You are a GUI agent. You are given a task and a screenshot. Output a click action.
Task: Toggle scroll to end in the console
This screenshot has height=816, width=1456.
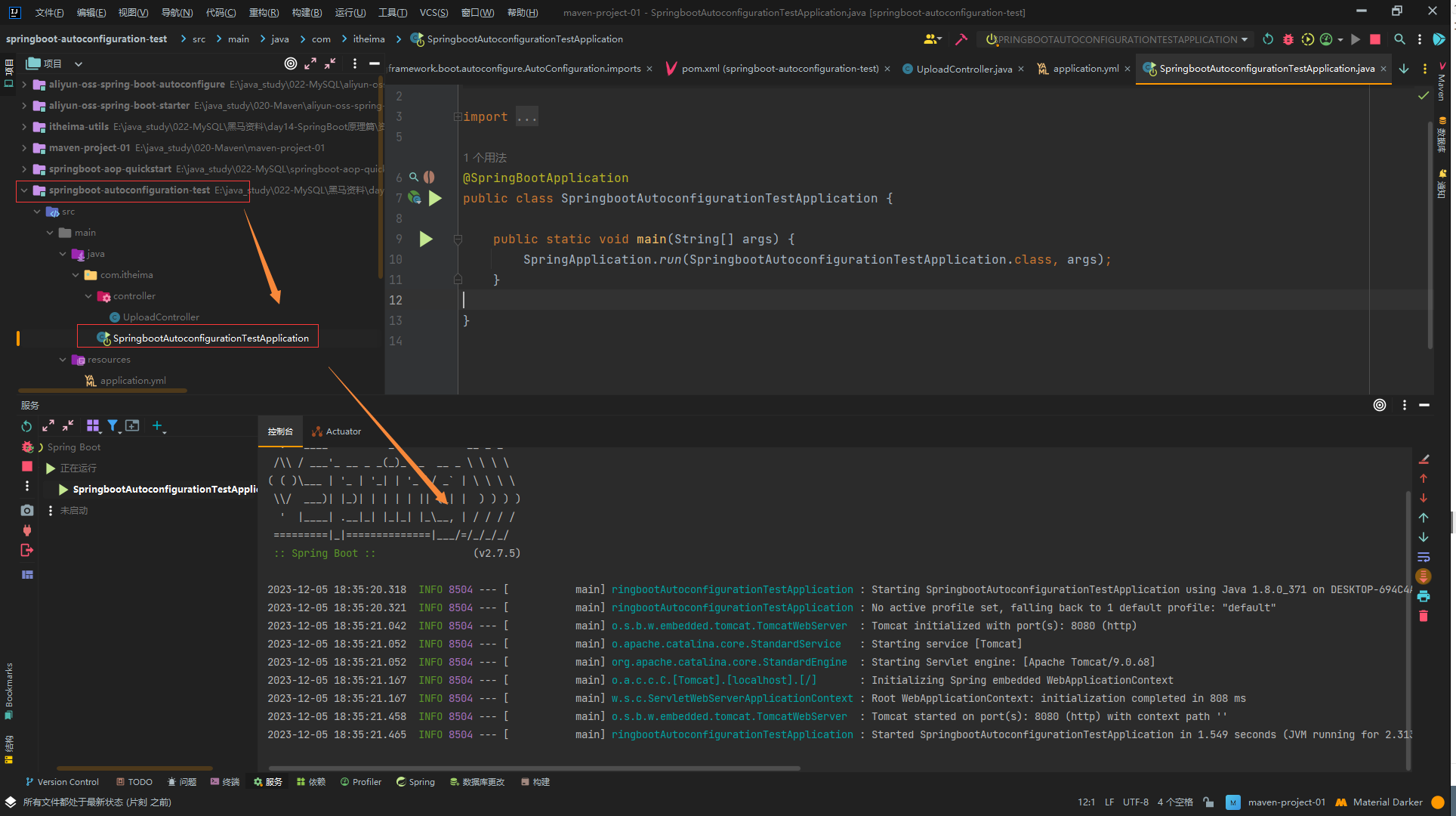click(x=1424, y=576)
